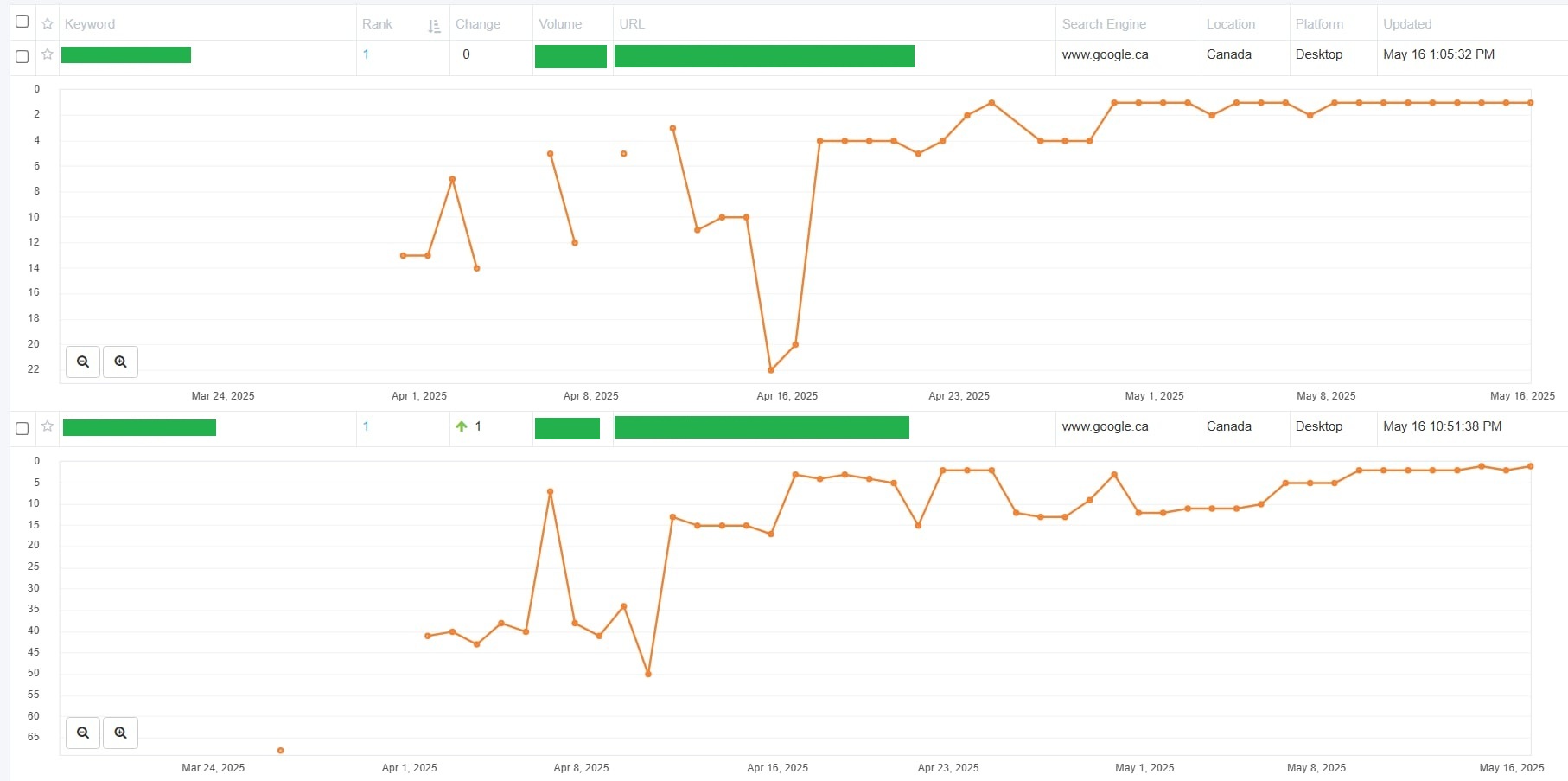The height and width of the screenshot is (781, 1568).
Task: Star the first keyword row as favorite
Action: pos(48,54)
